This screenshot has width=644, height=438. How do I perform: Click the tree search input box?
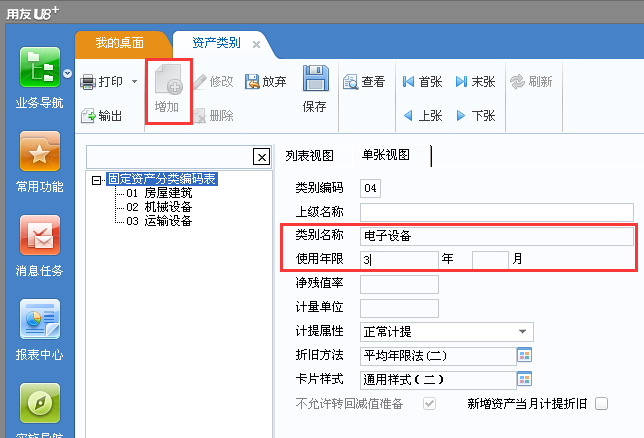point(170,157)
